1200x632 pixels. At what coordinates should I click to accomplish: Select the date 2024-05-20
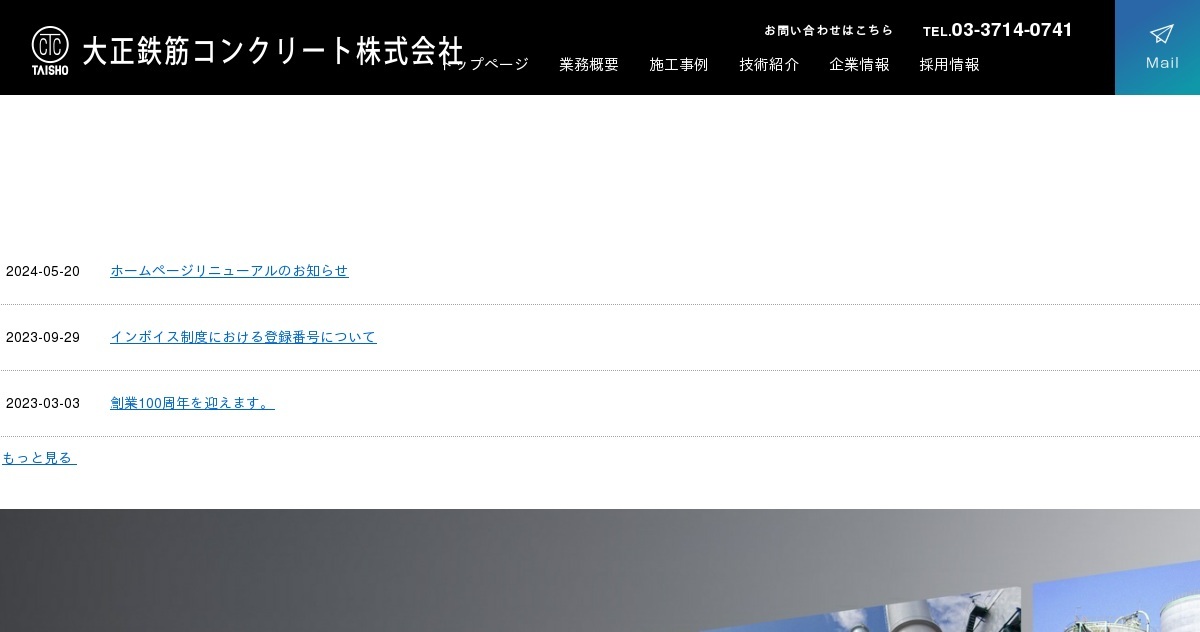pyautogui.click(x=43, y=272)
